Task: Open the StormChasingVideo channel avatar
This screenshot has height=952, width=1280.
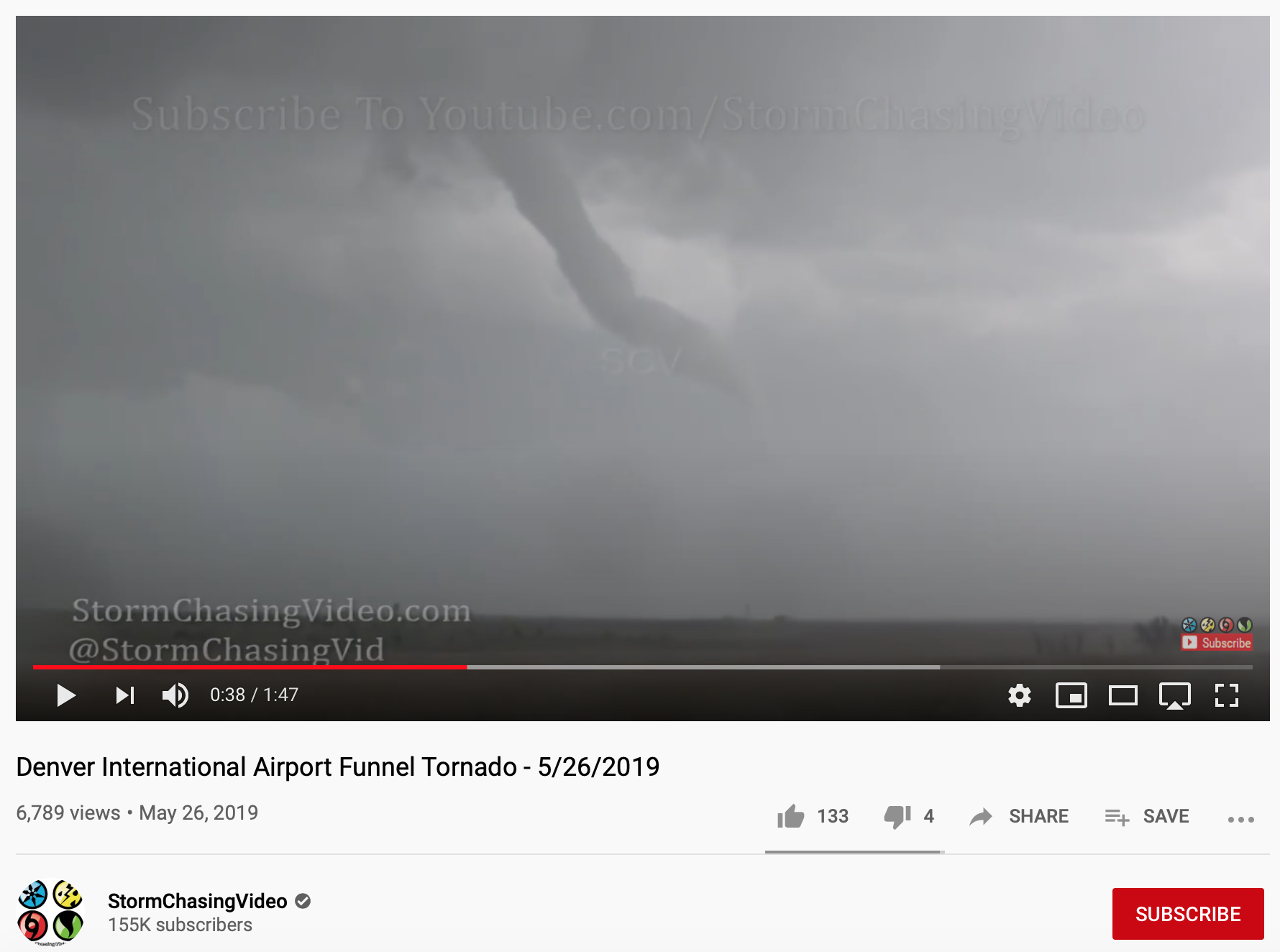Action: pos(50,912)
